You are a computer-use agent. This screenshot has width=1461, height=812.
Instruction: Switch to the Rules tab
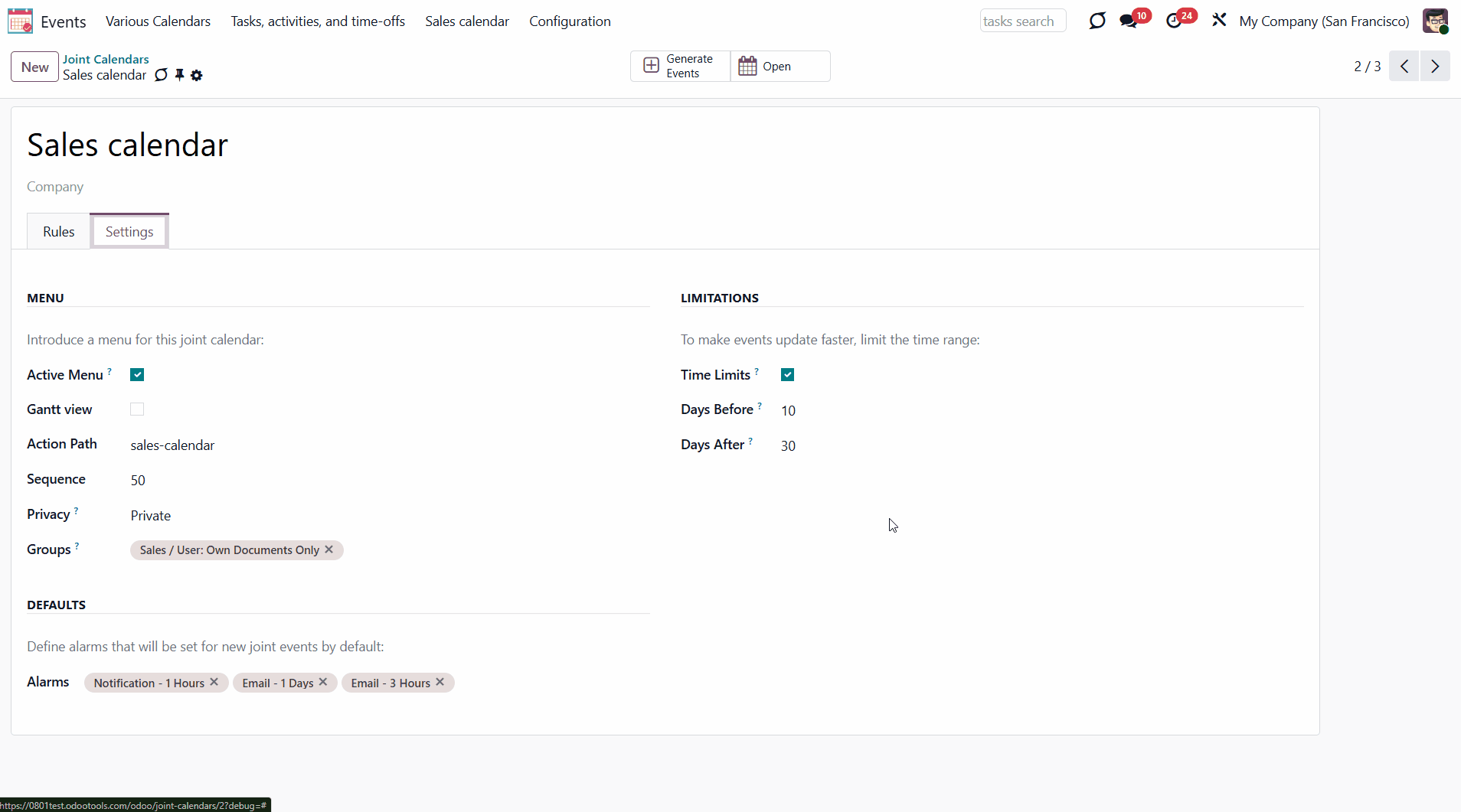[x=59, y=232]
